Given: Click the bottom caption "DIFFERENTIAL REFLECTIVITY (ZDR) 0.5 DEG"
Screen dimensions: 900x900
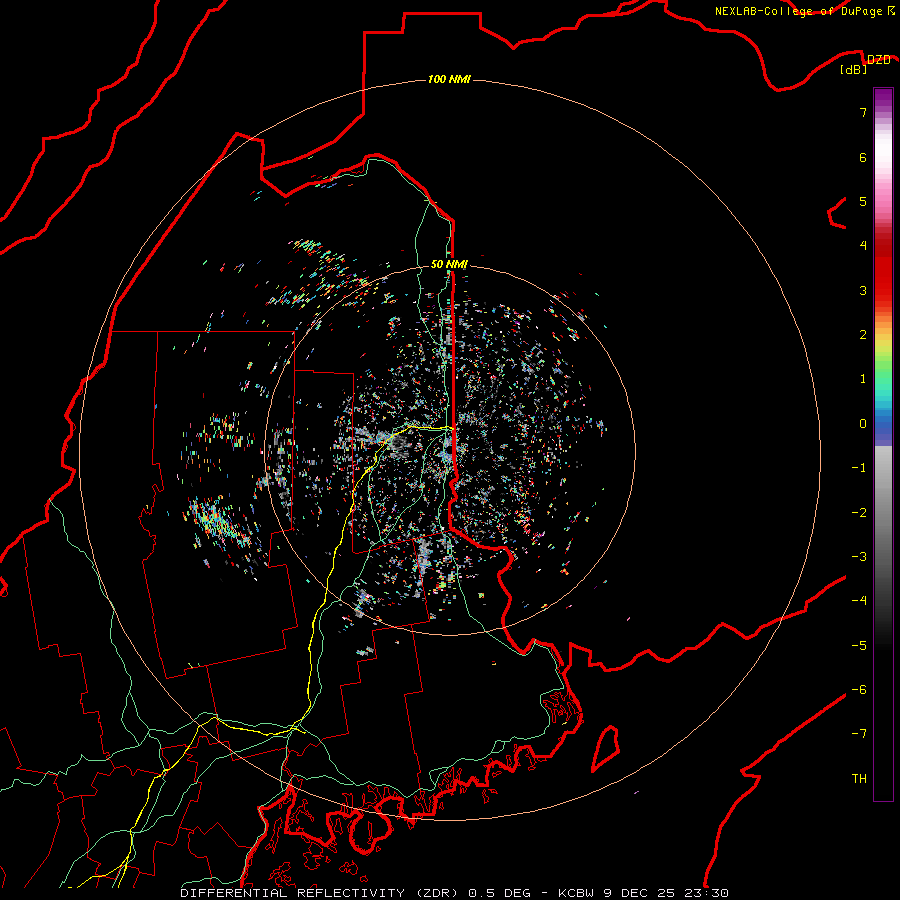Looking at the screenshot, I should [355, 893].
